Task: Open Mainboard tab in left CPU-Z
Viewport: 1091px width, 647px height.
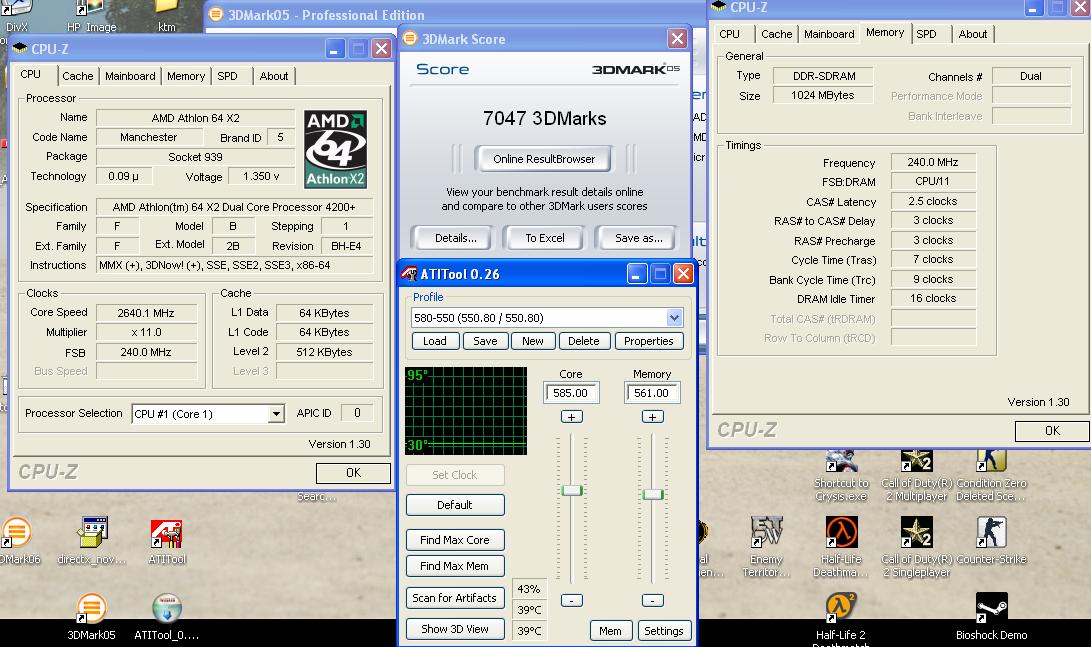Action: pos(130,76)
